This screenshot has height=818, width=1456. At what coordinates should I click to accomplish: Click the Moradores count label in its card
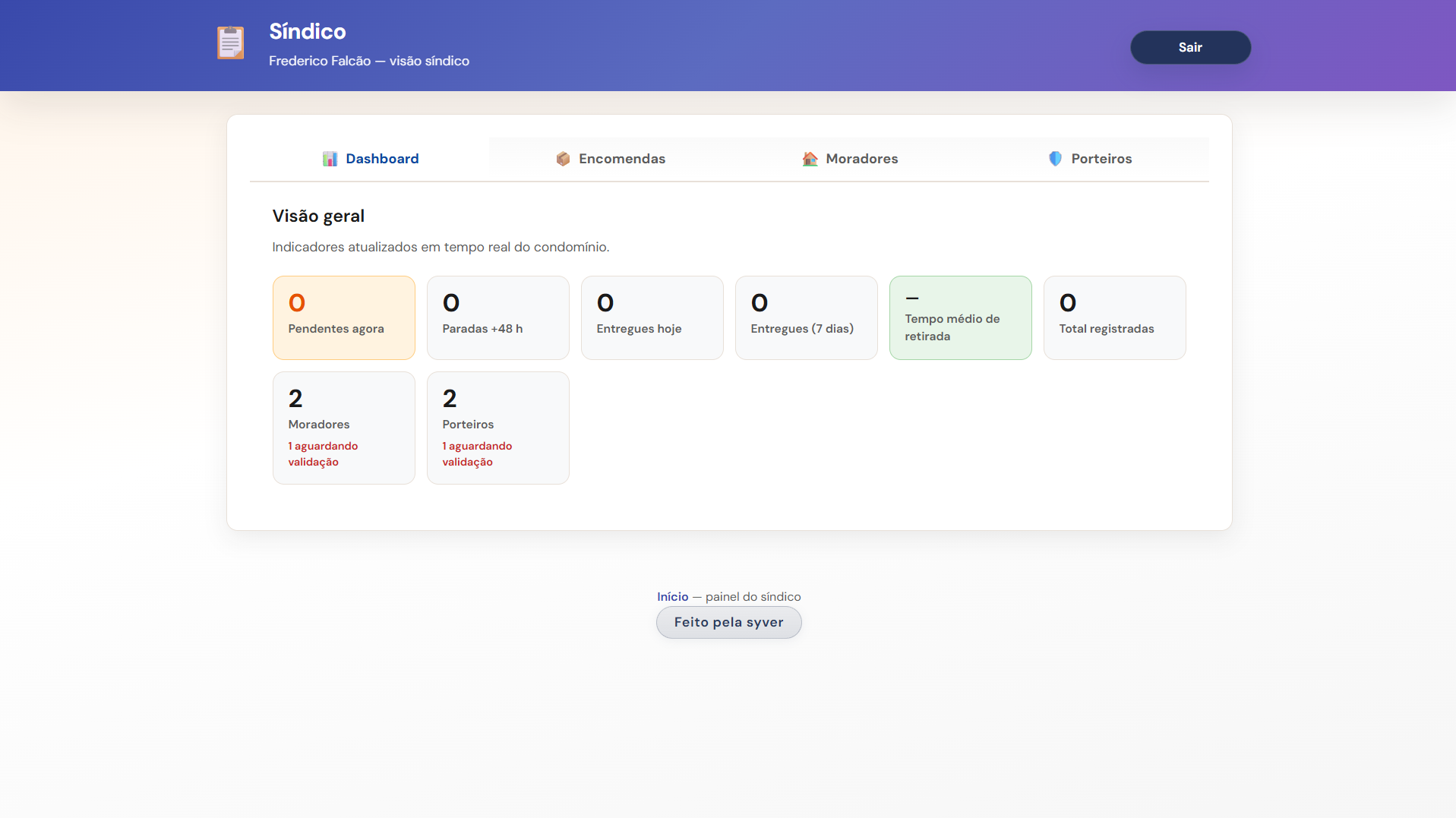coord(319,425)
